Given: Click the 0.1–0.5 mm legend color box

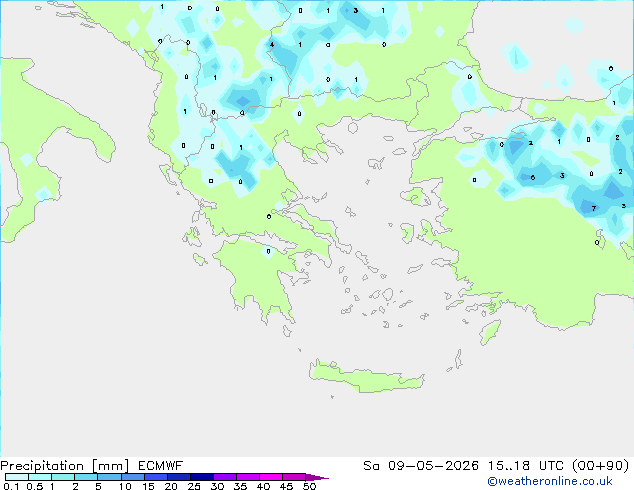Looking at the screenshot, I should (x=17, y=477).
